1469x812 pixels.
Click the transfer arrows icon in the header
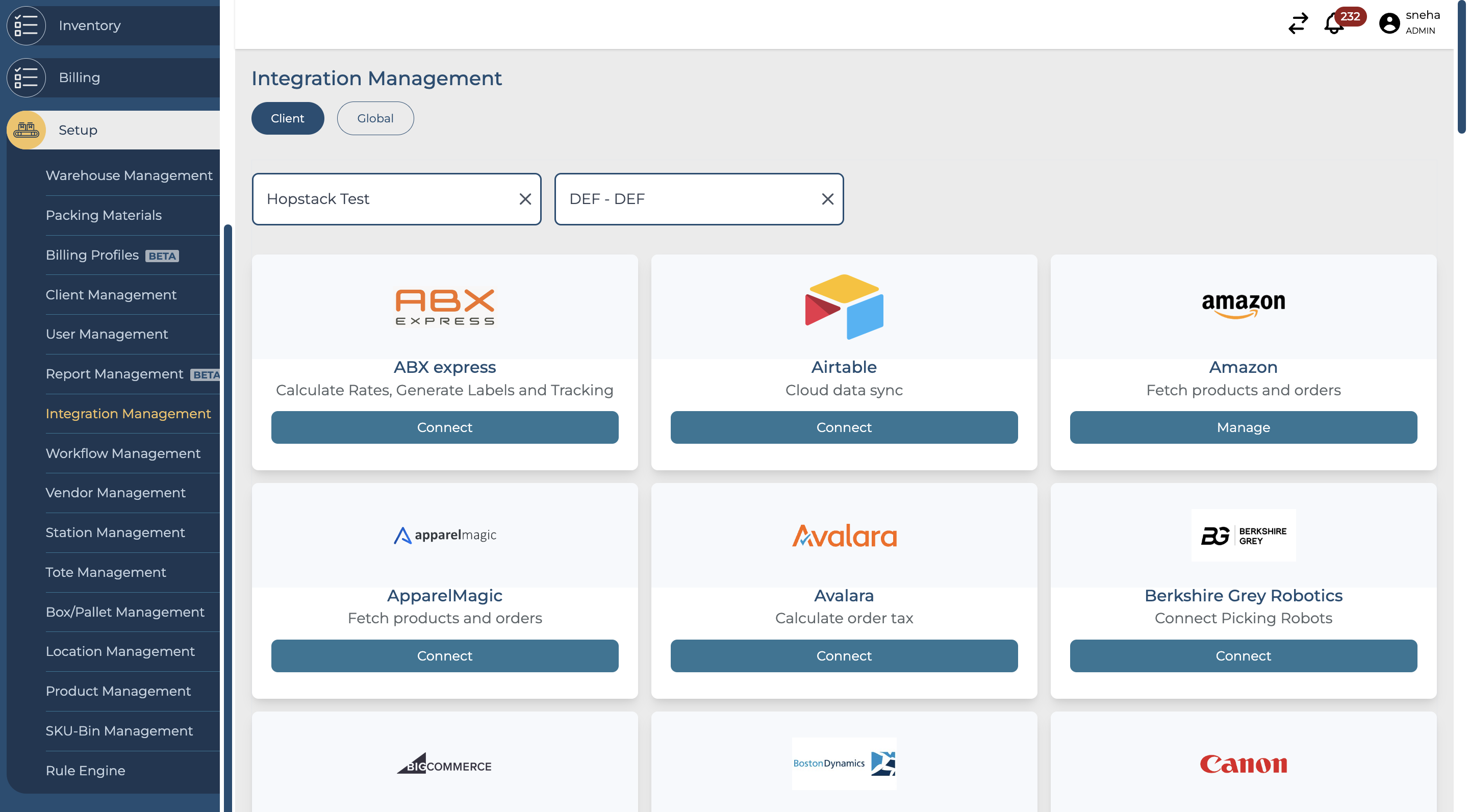(x=1299, y=24)
